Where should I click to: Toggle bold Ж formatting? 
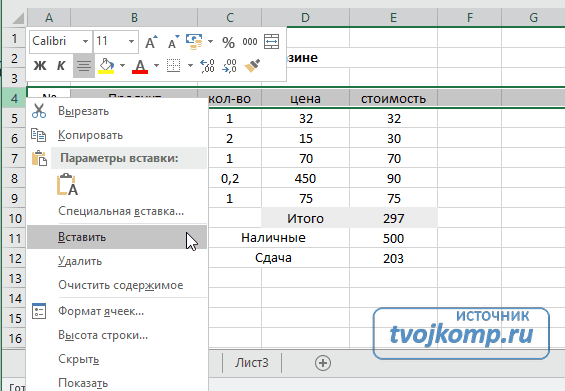click(x=40, y=66)
